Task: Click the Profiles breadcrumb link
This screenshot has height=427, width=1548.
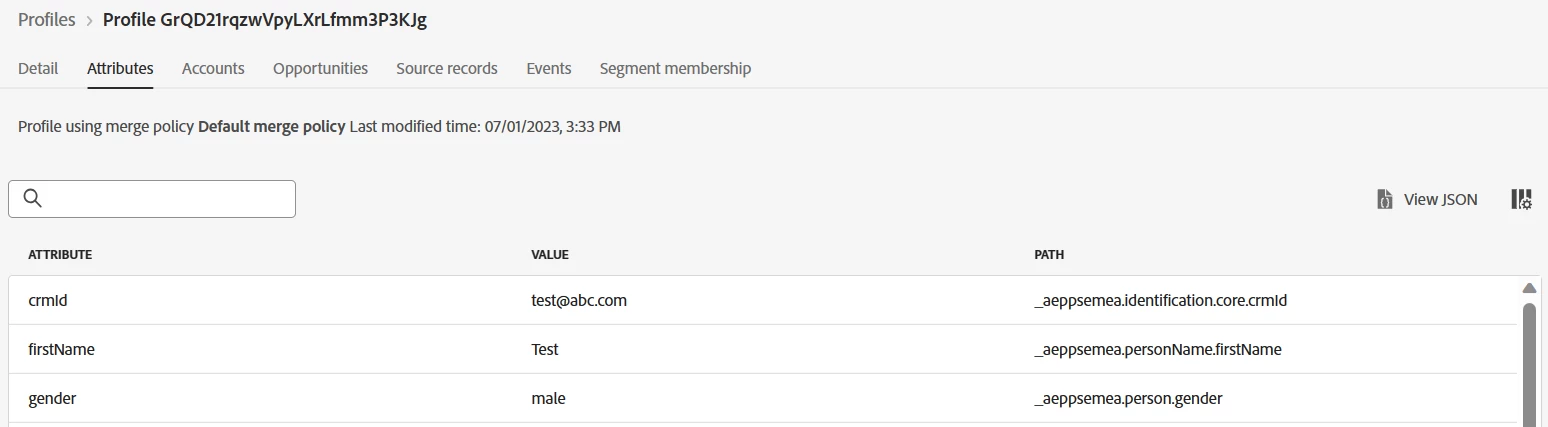Action: 47,20
